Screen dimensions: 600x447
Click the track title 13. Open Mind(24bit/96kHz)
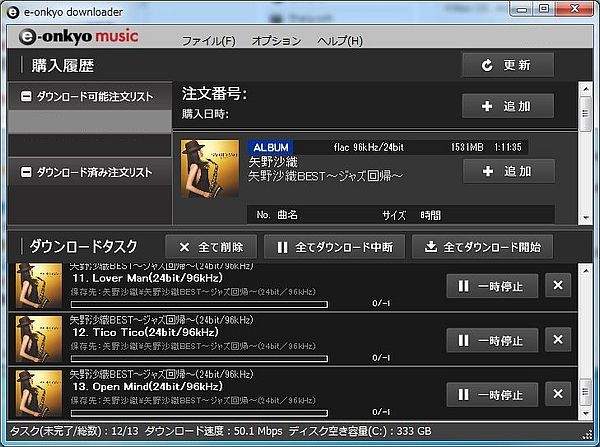[x=147, y=387]
